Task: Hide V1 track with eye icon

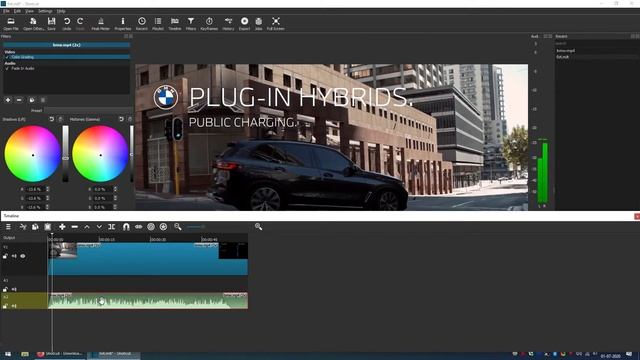Action: (23, 256)
